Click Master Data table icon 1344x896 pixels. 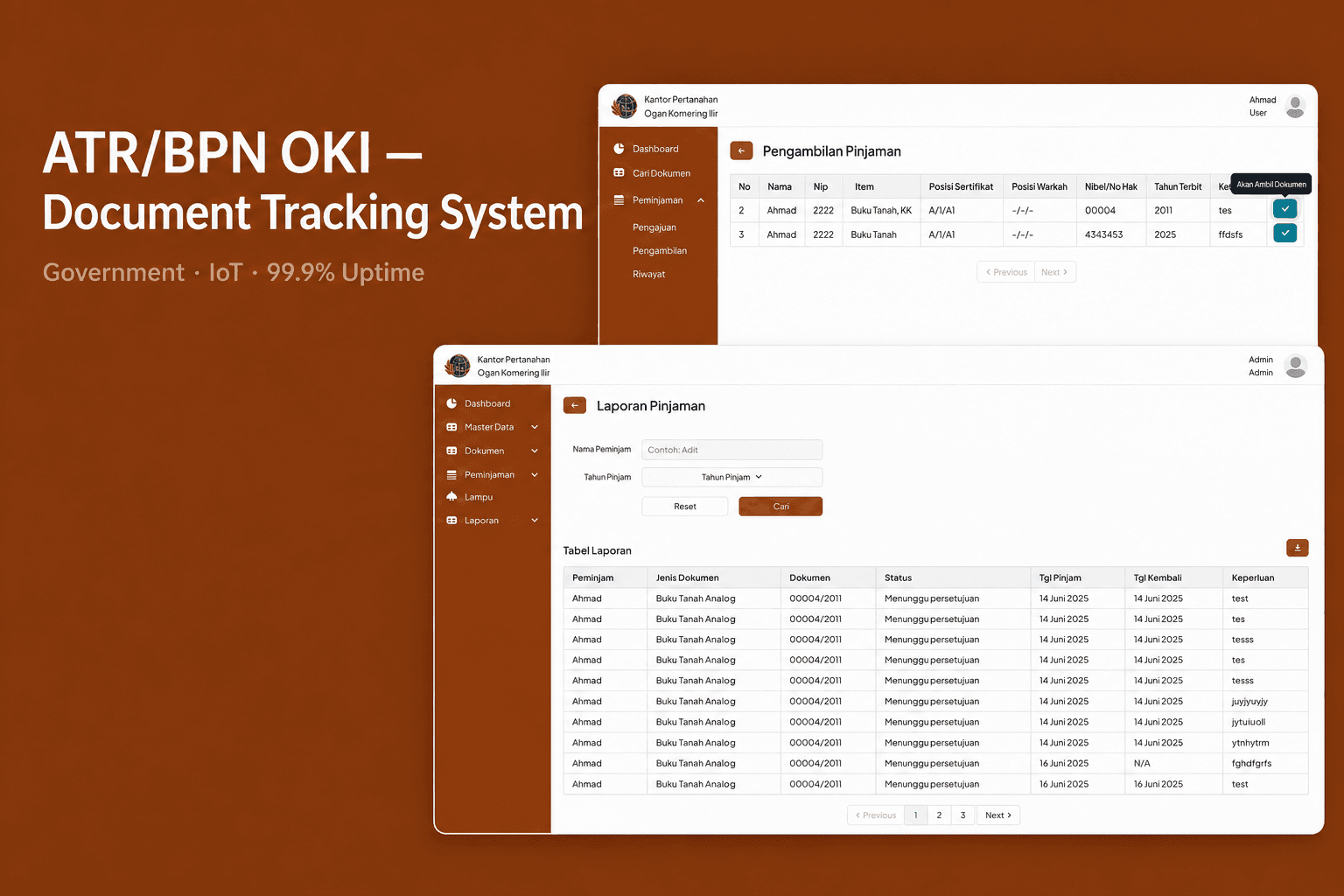pos(451,427)
